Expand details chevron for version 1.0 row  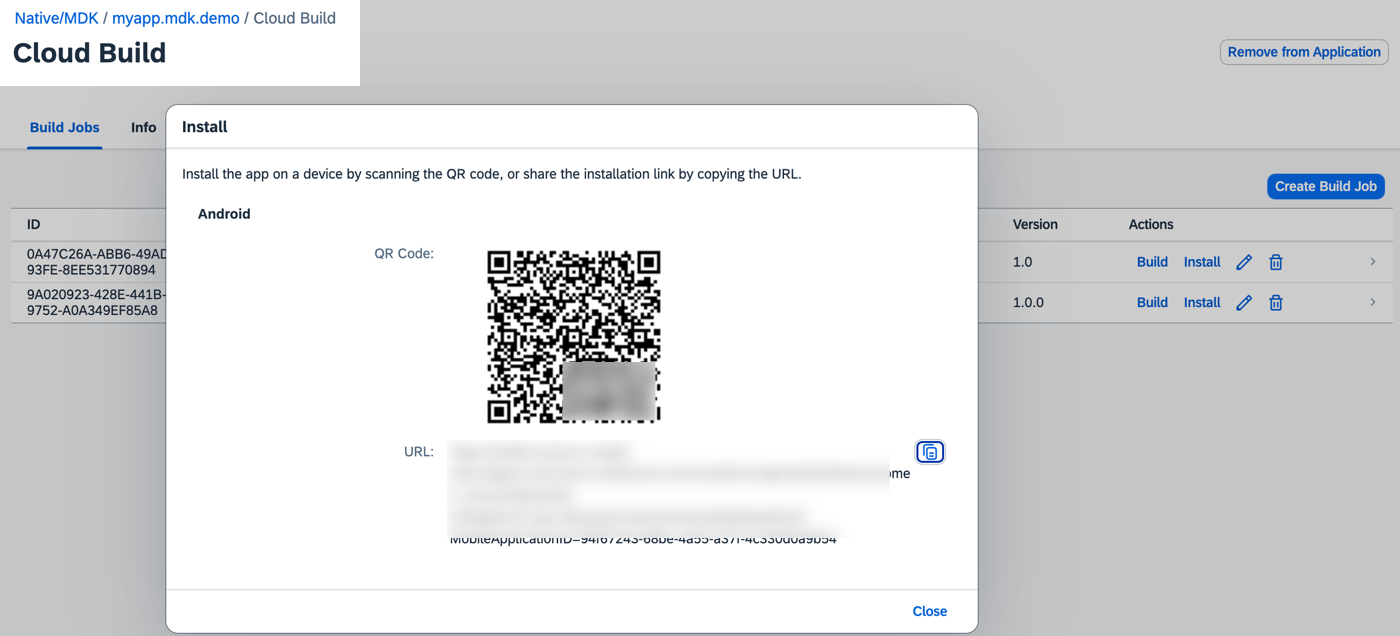(1373, 262)
